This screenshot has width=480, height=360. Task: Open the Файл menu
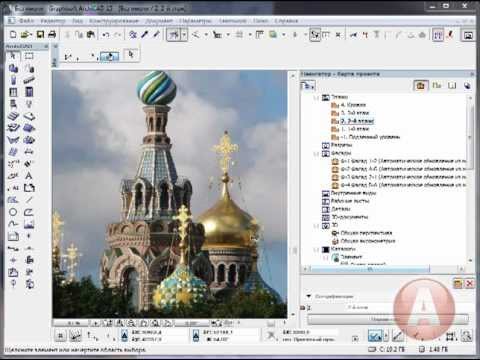tap(26, 21)
